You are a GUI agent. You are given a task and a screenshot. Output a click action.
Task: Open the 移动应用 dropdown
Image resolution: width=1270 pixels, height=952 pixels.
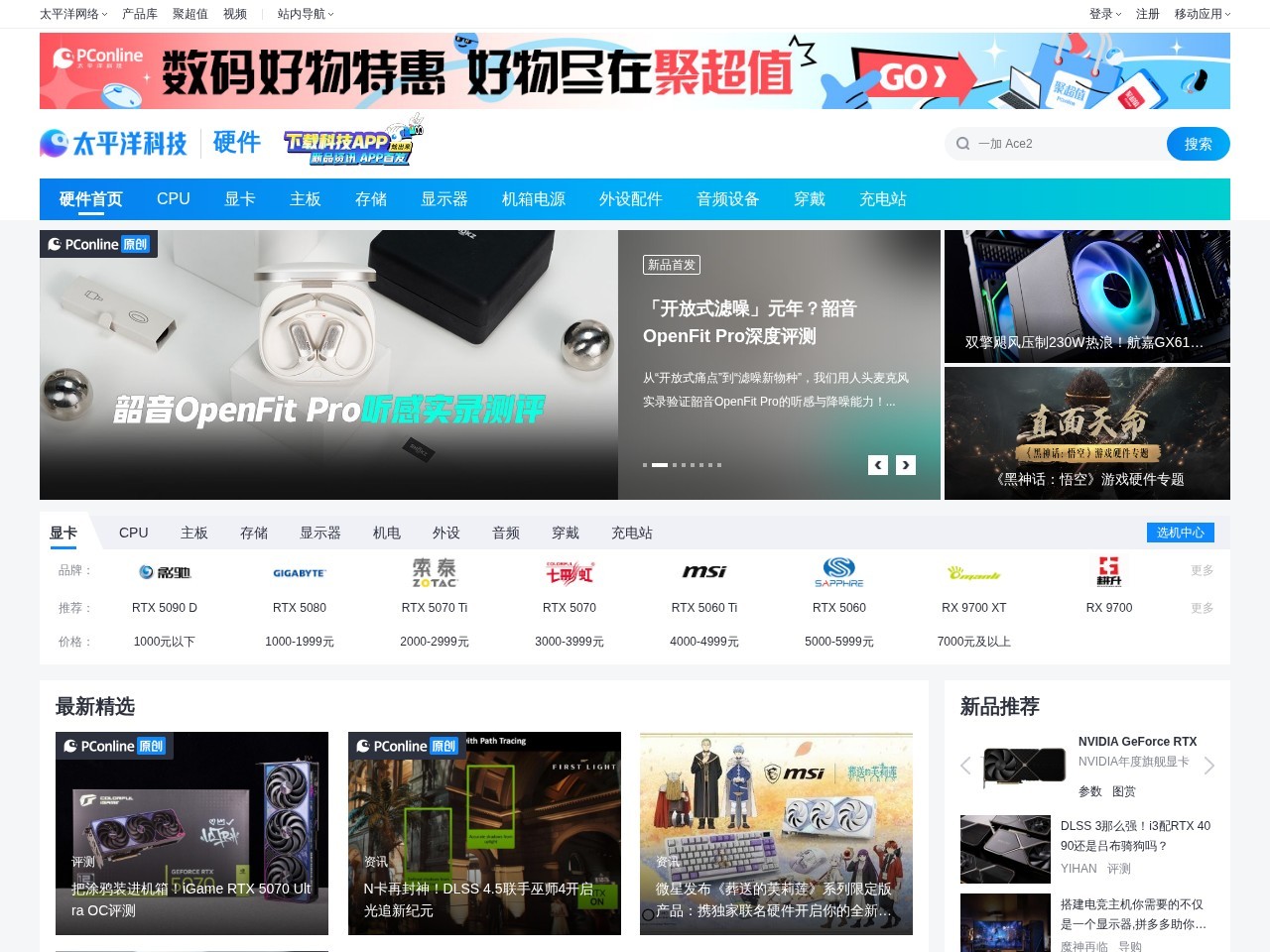coord(1200,14)
